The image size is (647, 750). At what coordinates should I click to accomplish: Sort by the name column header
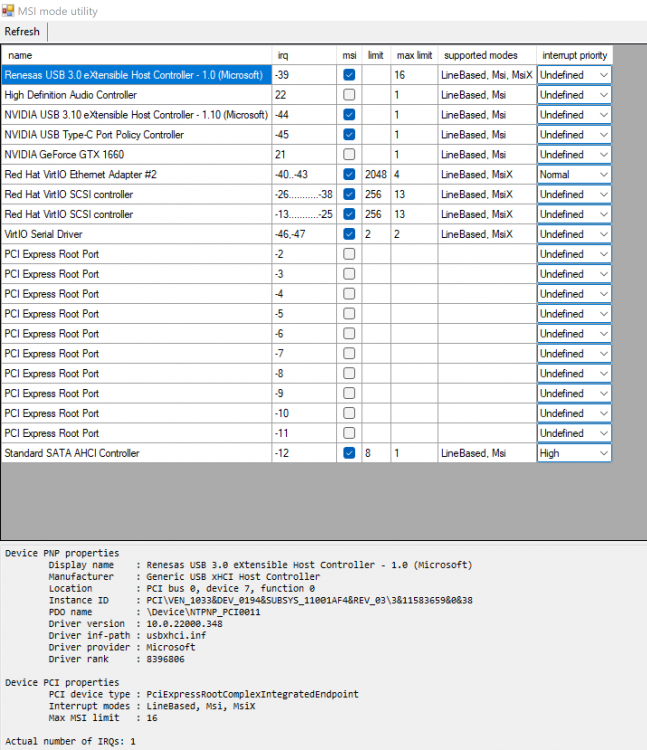tap(137, 55)
